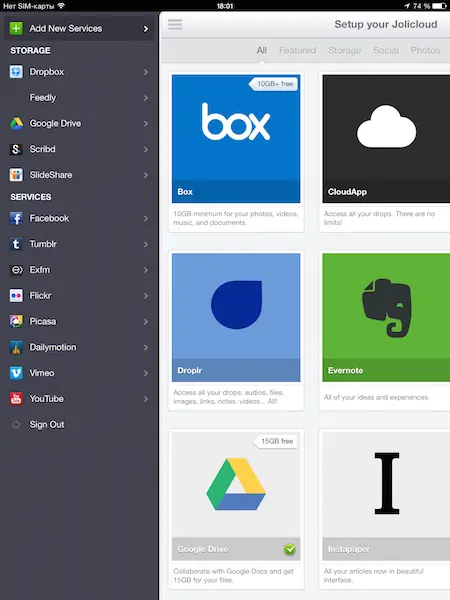
Task: Switch to the Featured tab
Action: click(x=297, y=51)
